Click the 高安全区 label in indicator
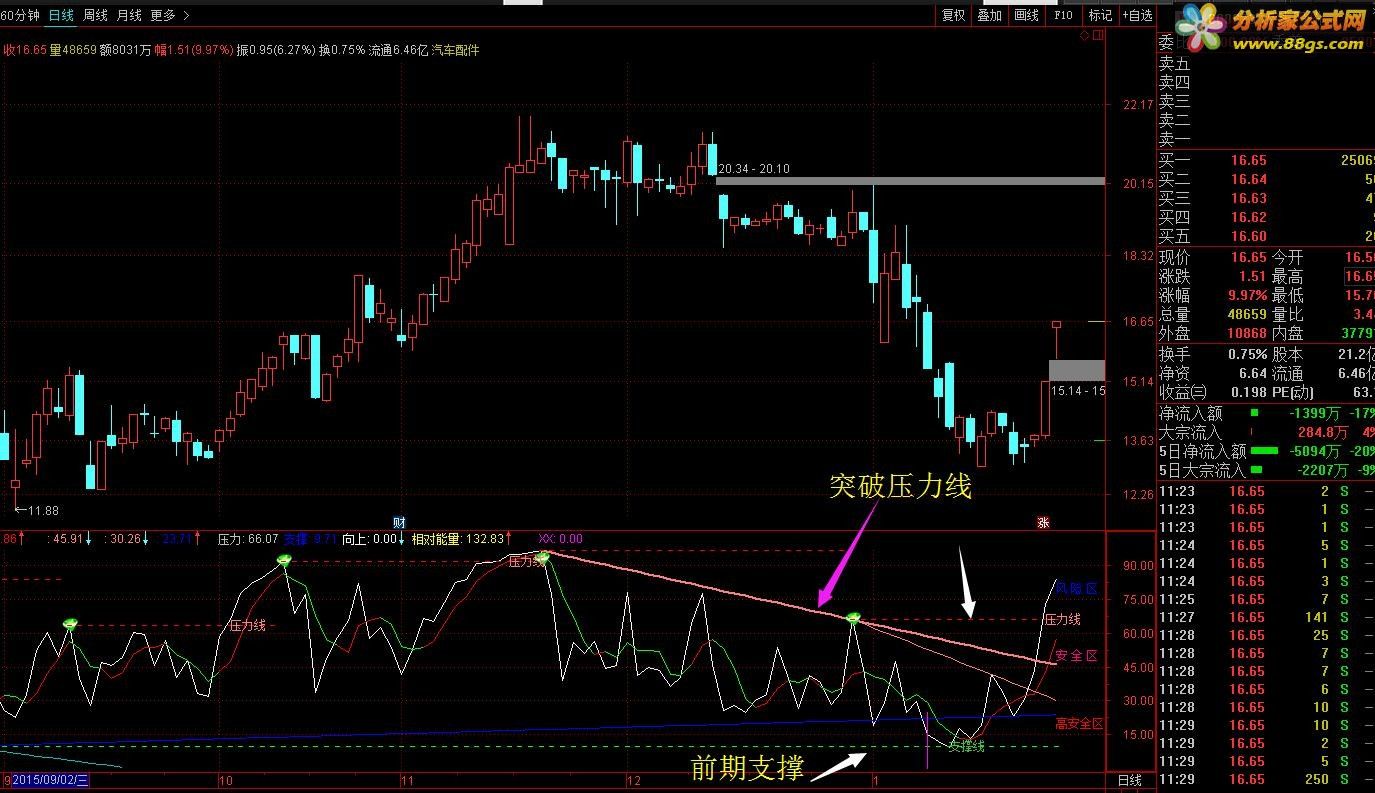This screenshot has height=793, width=1375. pyautogui.click(x=1079, y=724)
